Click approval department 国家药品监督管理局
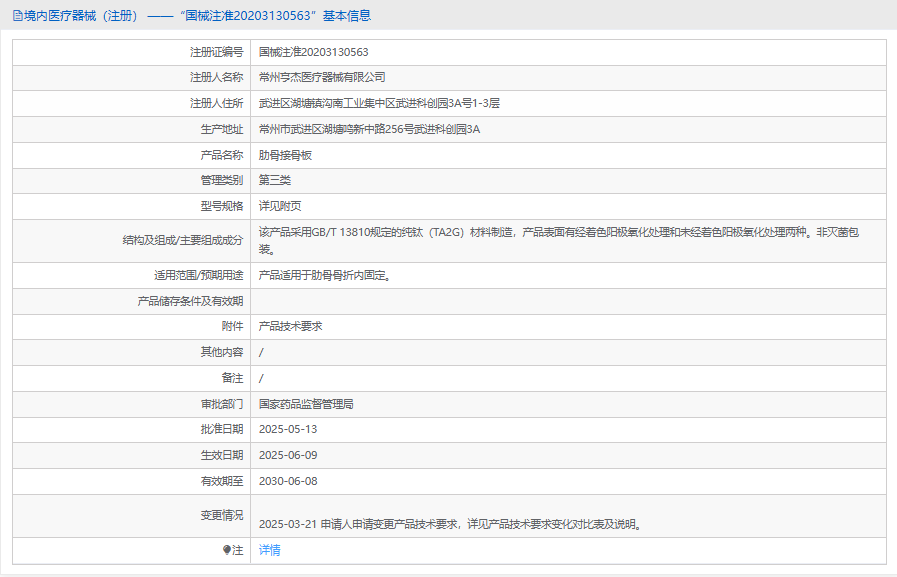The height and width of the screenshot is (577, 897). 306,404
